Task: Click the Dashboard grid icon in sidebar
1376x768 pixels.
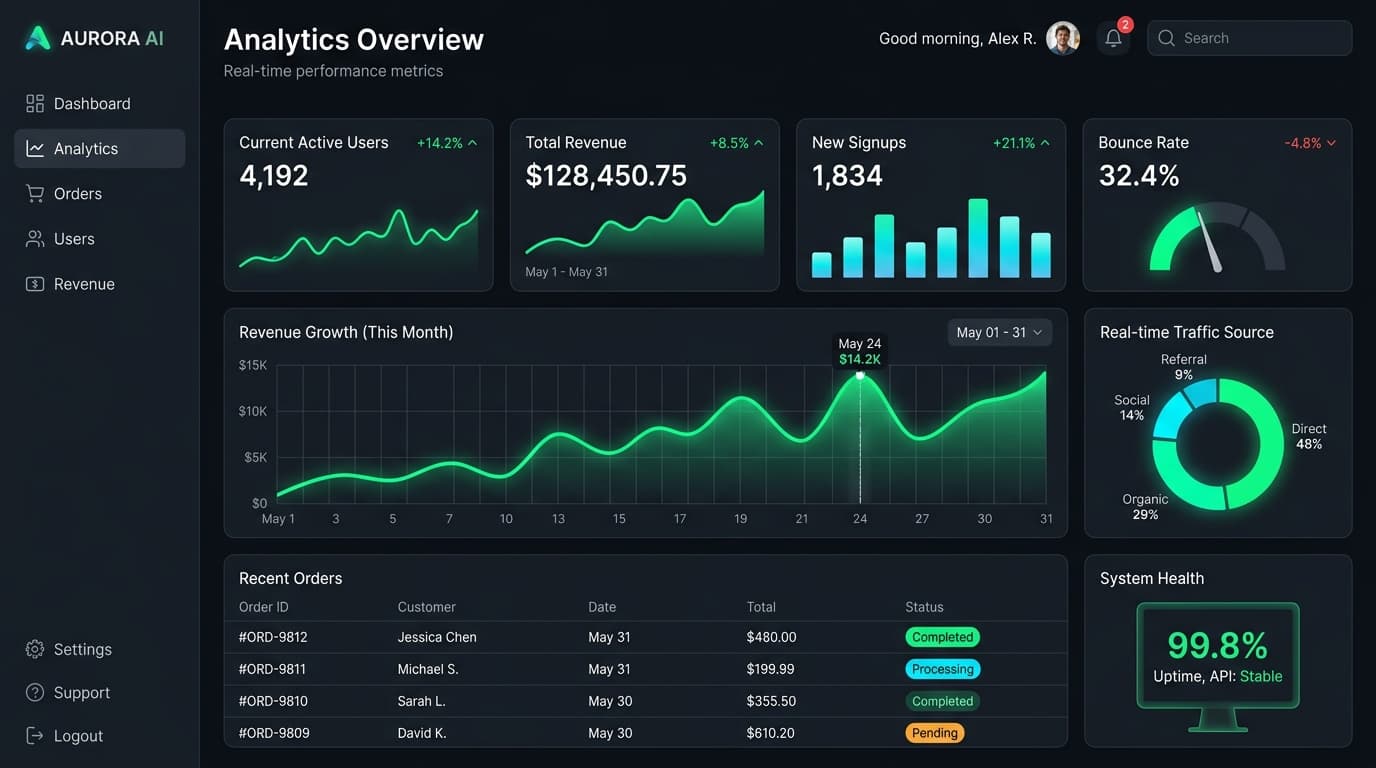Action: coord(35,103)
